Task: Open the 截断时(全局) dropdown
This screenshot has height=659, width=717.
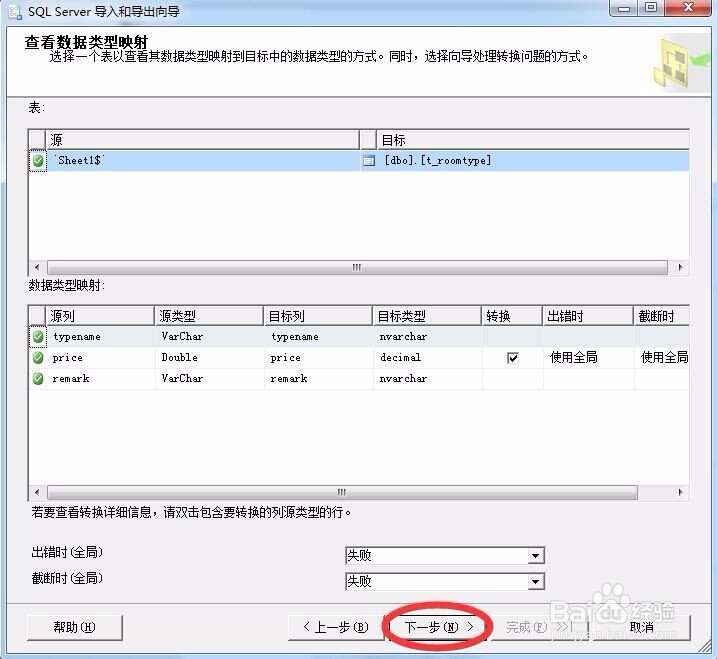Action: coord(535,582)
